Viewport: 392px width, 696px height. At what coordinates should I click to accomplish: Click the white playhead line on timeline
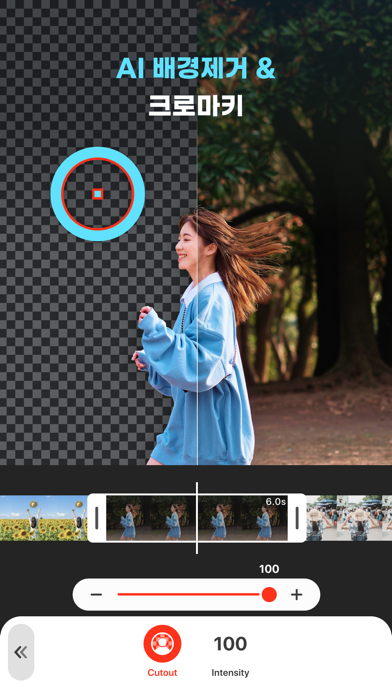point(197,518)
